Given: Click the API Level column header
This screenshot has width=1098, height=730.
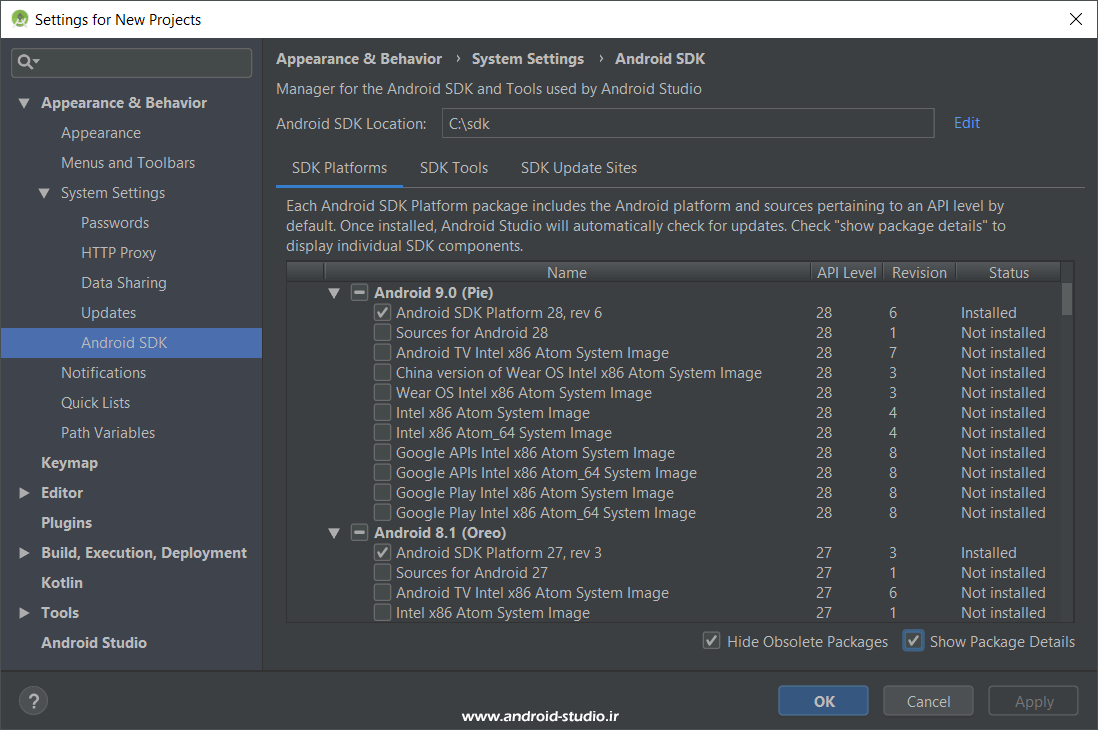Looking at the screenshot, I should point(847,273).
